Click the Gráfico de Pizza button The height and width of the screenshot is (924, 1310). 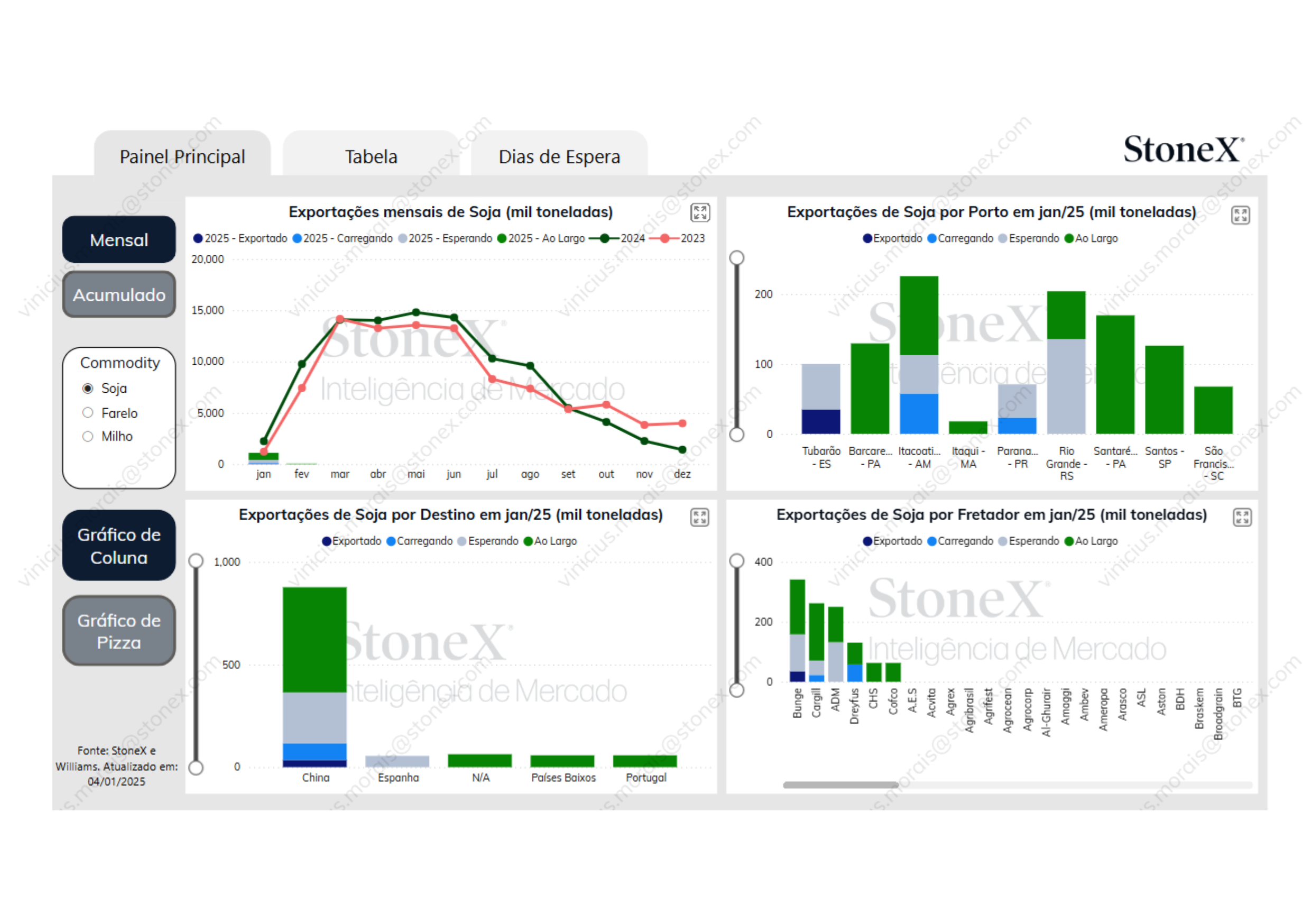point(118,631)
